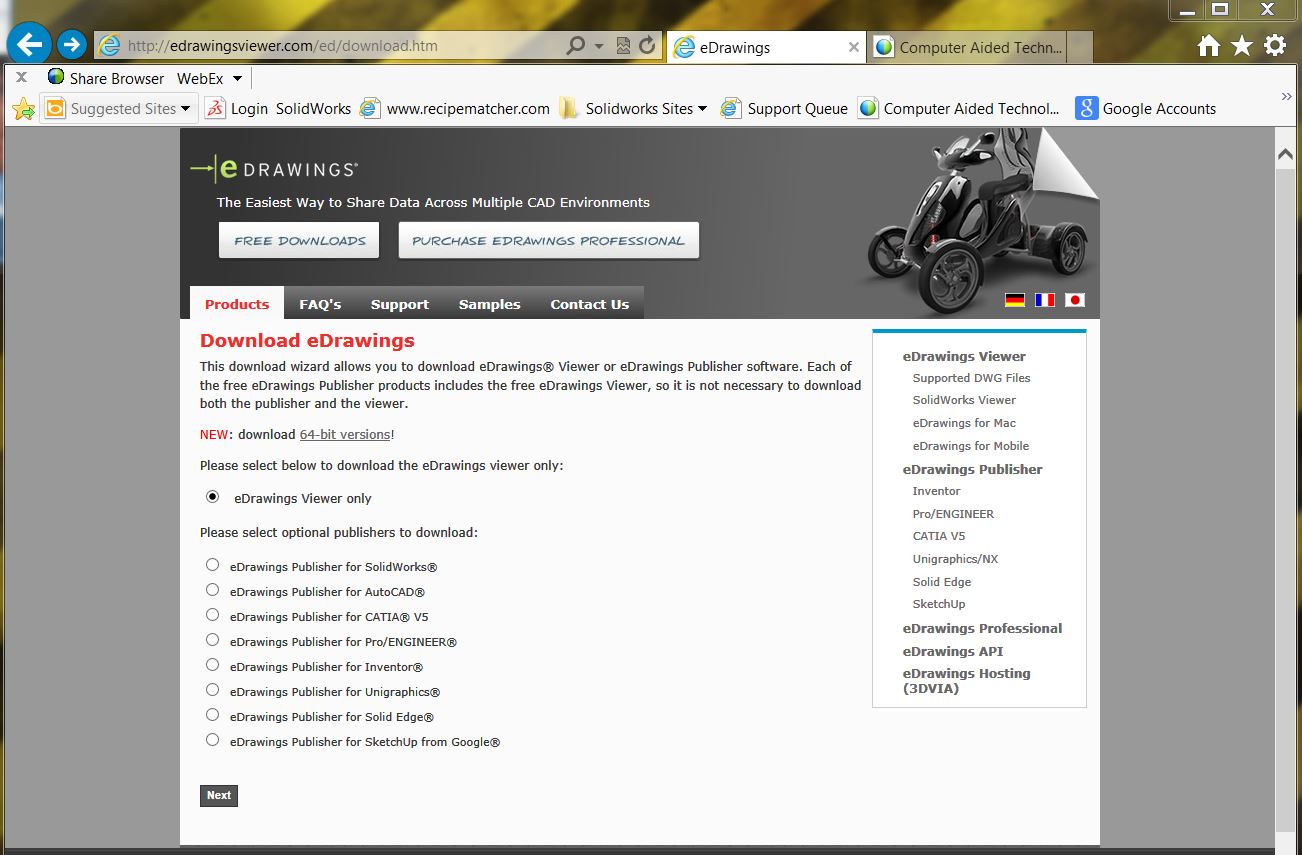Image resolution: width=1302 pixels, height=855 pixels.
Task: Click the page scrollbar up arrow
Action: pyautogui.click(x=1287, y=153)
